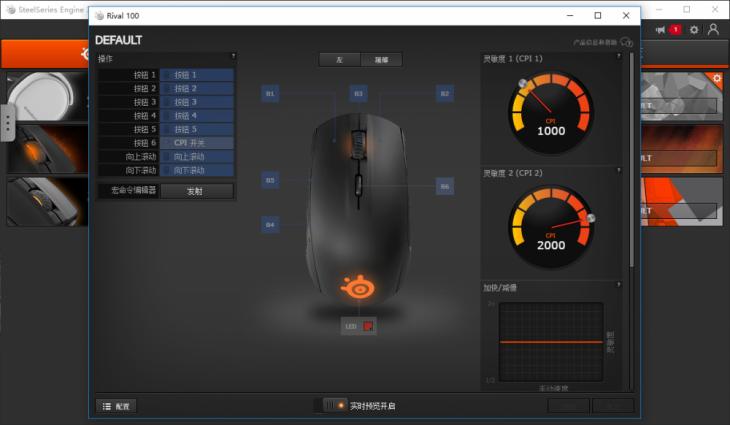Click the orange tab in the Engine window
This screenshot has height=425, width=730.
45,54
